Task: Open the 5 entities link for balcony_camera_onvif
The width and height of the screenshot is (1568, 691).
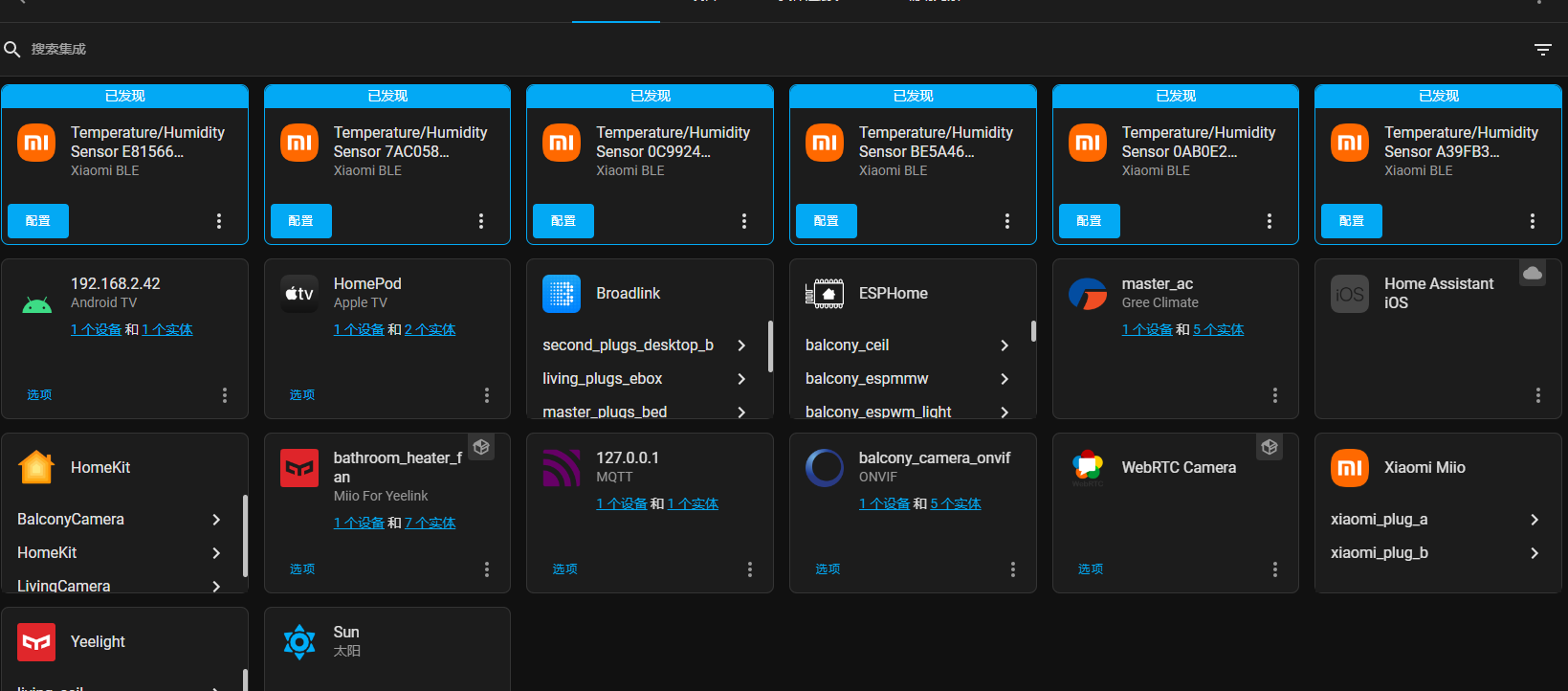Action: tap(955, 504)
